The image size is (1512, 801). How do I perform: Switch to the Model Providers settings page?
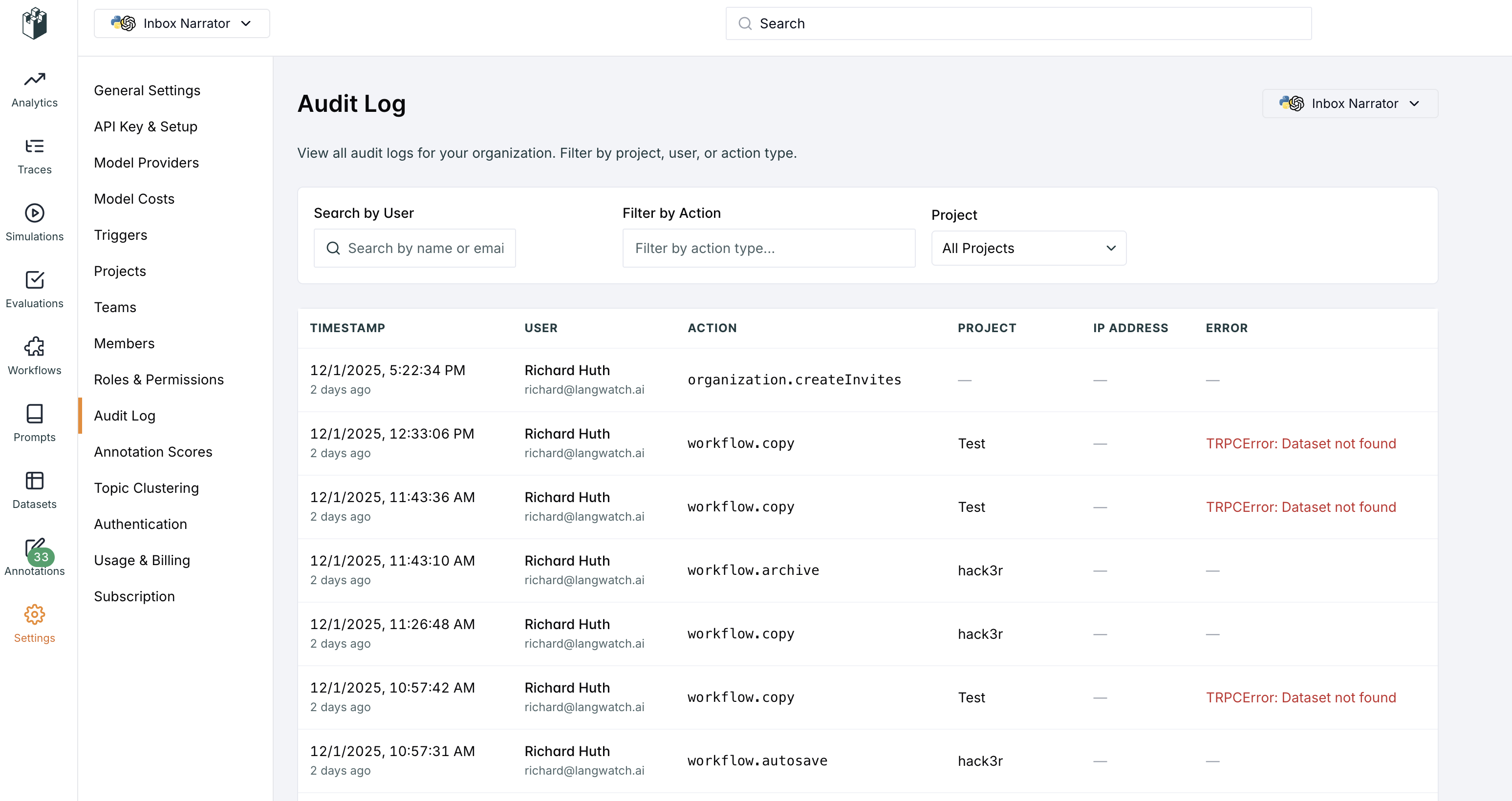click(146, 163)
